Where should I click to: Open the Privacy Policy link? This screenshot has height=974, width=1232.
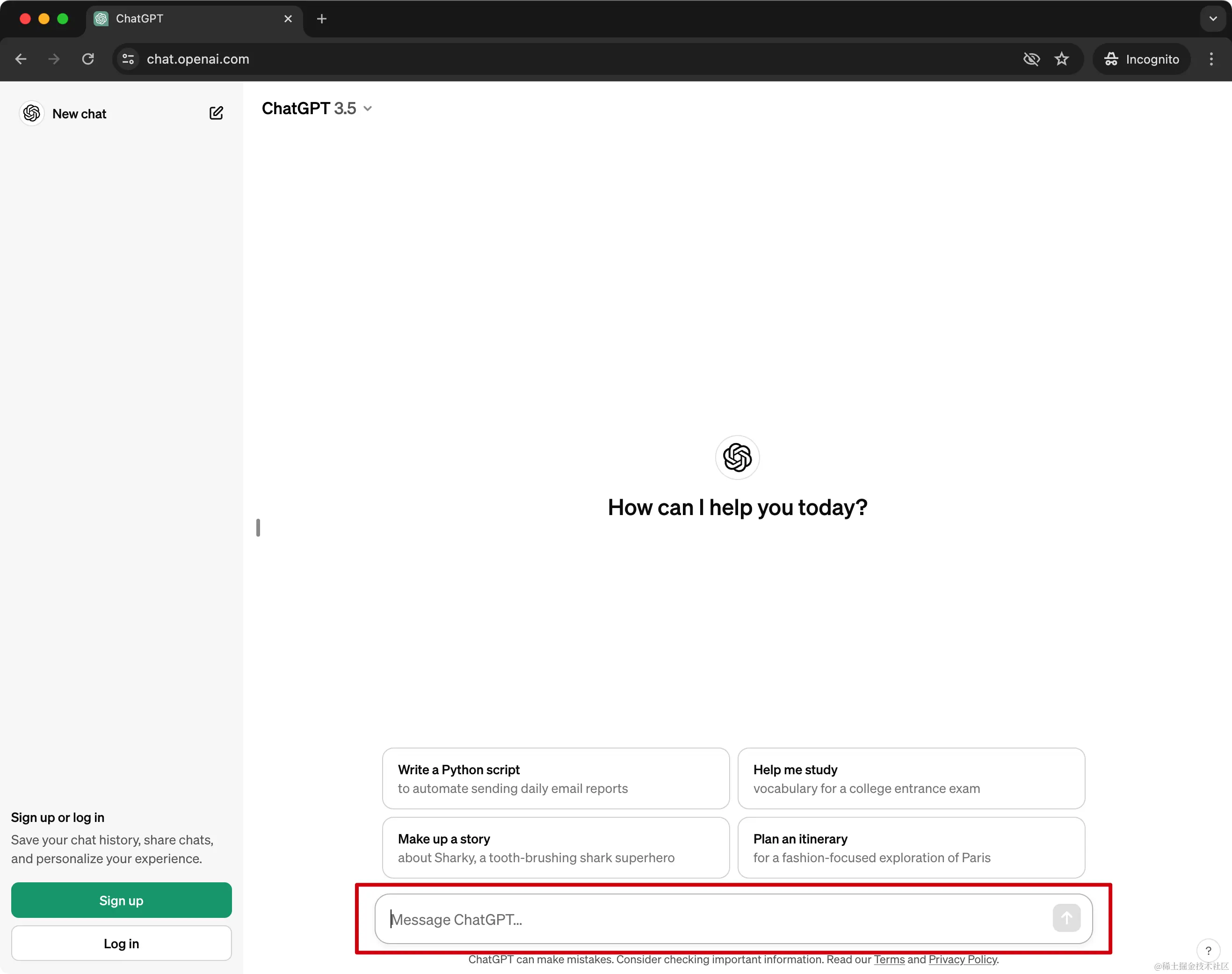[962, 959]
